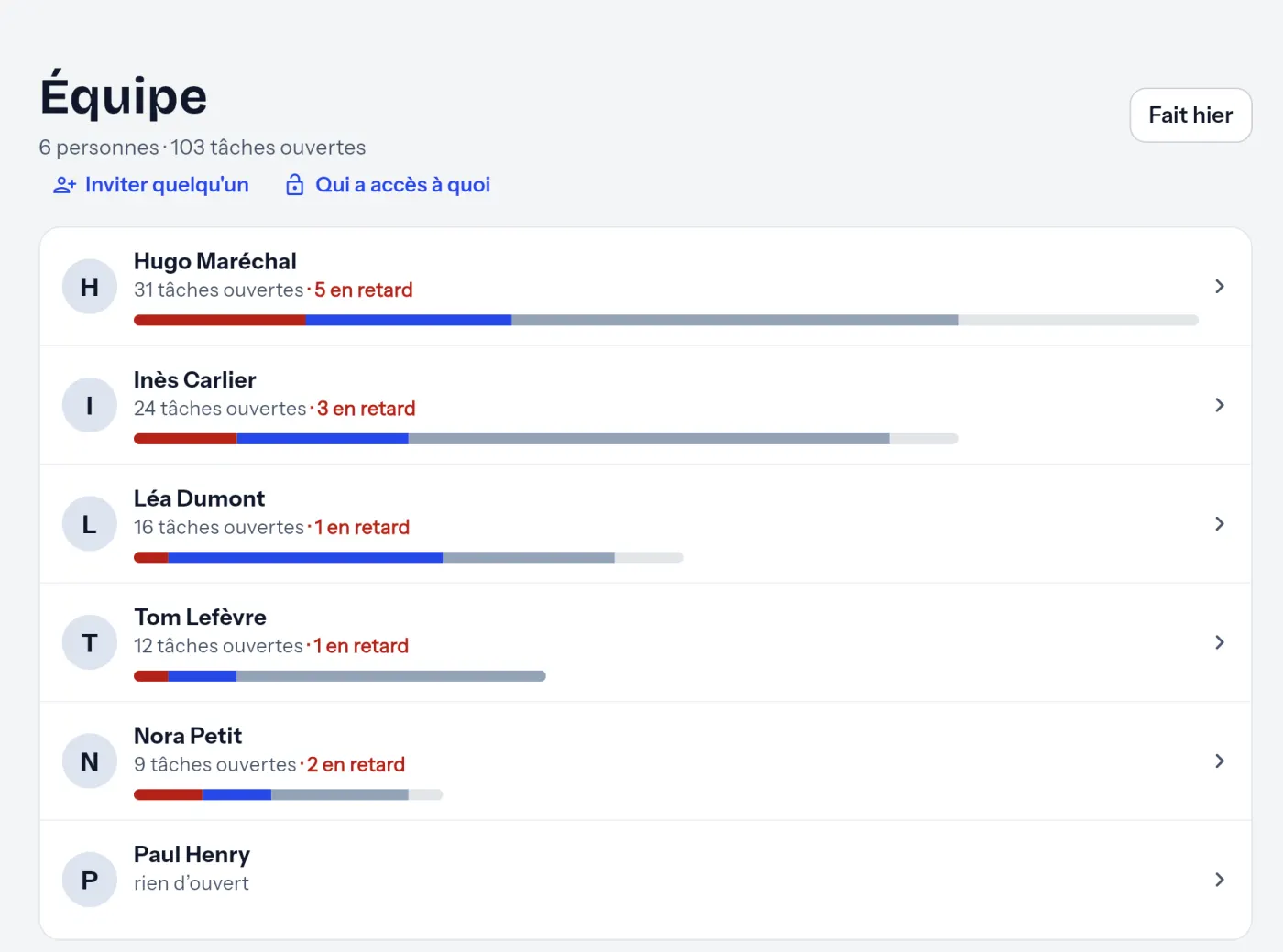Expand Léa Dumont's row with chevron
This screenshot has height=952, width=1283.
point(1219,523)
